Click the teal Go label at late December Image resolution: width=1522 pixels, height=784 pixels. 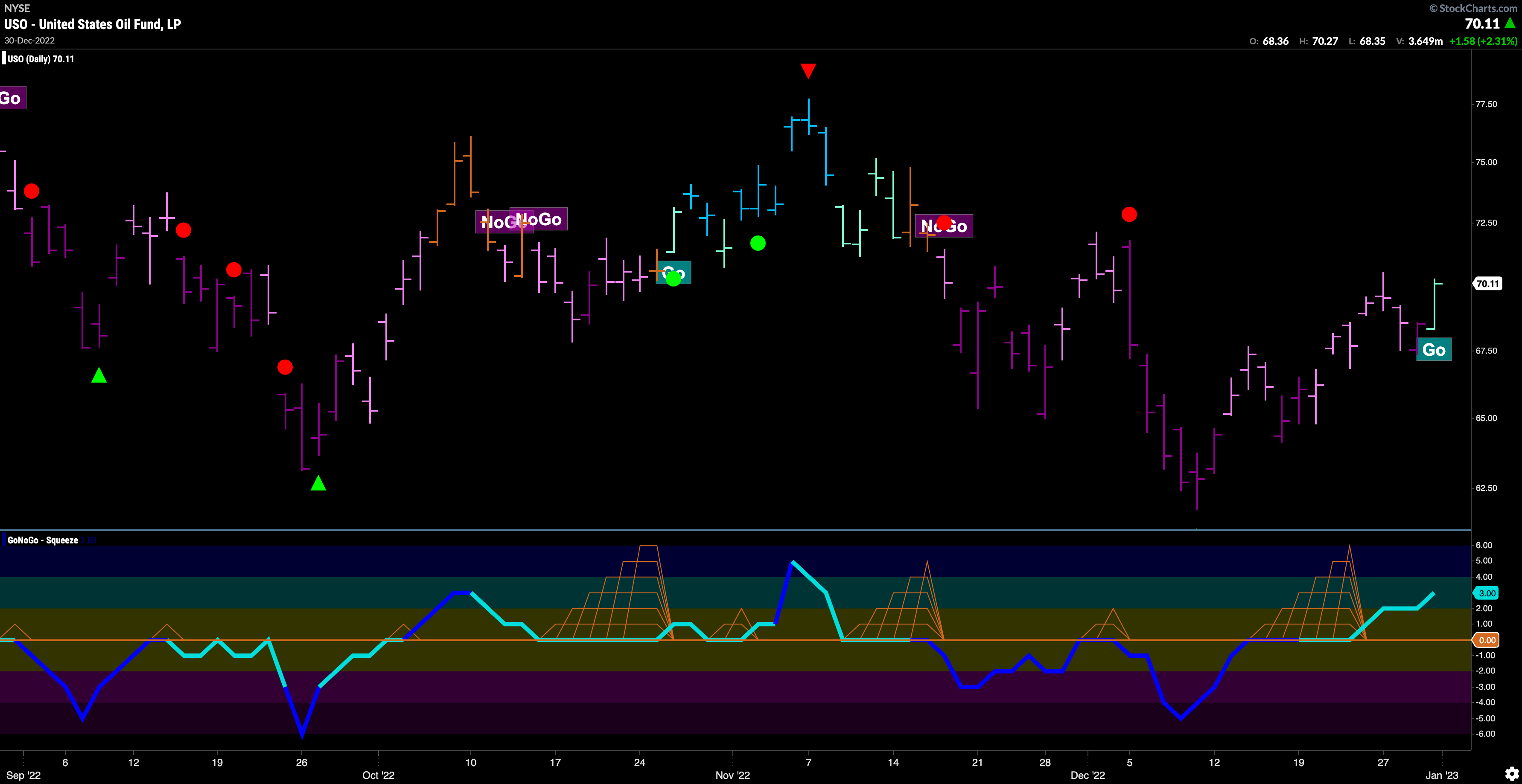click(x=1434, y=349)
